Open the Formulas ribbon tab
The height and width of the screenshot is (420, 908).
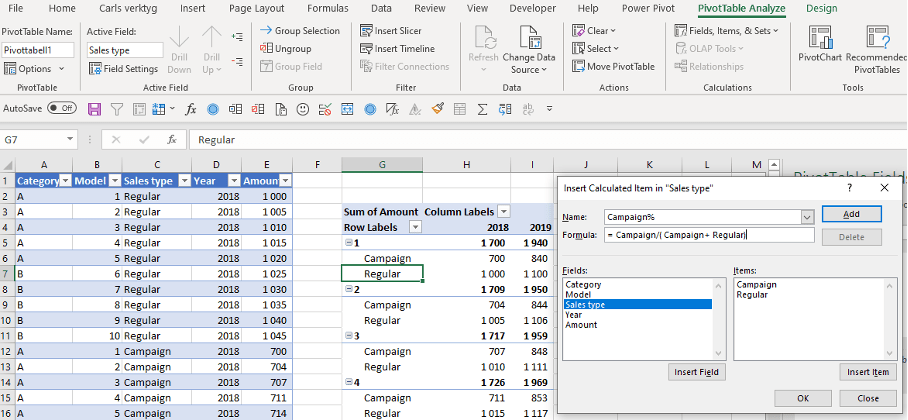pos(327,8)
